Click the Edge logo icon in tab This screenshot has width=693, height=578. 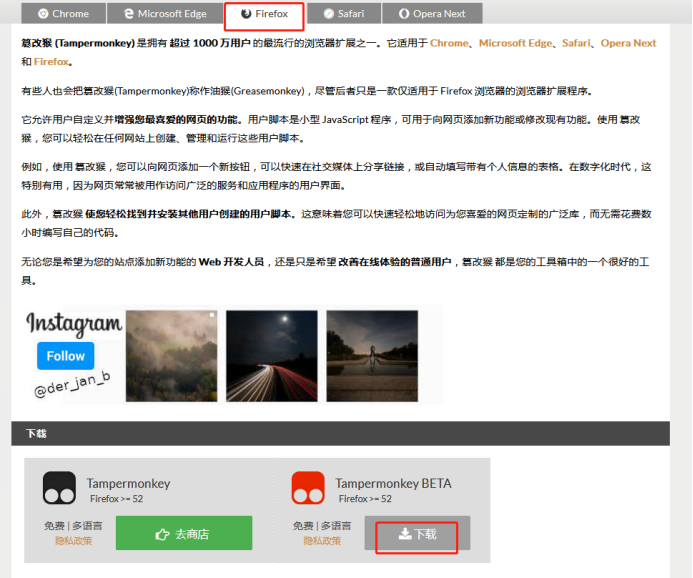point(129,14)
